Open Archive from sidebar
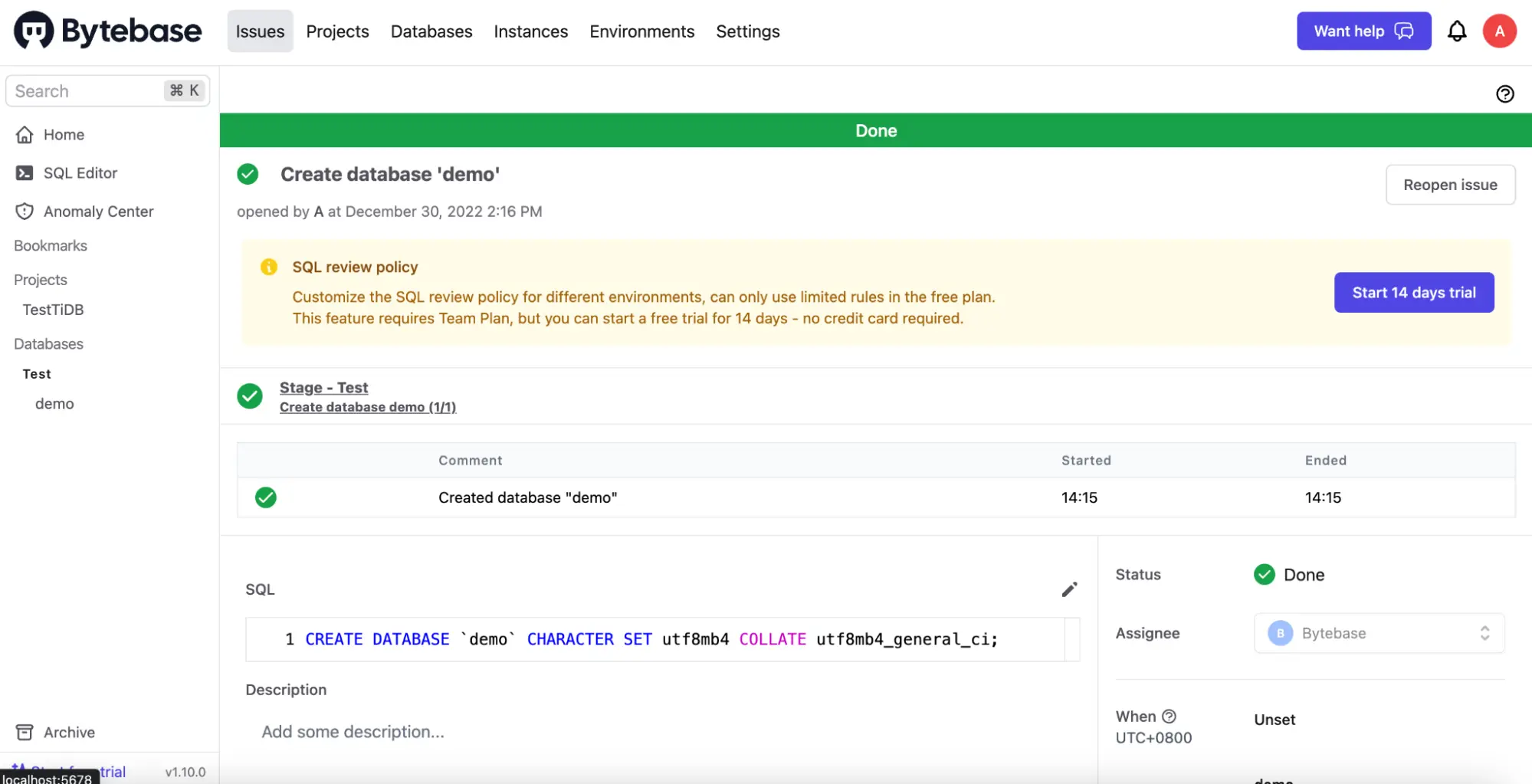The width and height of the screenshot is (1532, 784). [x=69, y=733]
